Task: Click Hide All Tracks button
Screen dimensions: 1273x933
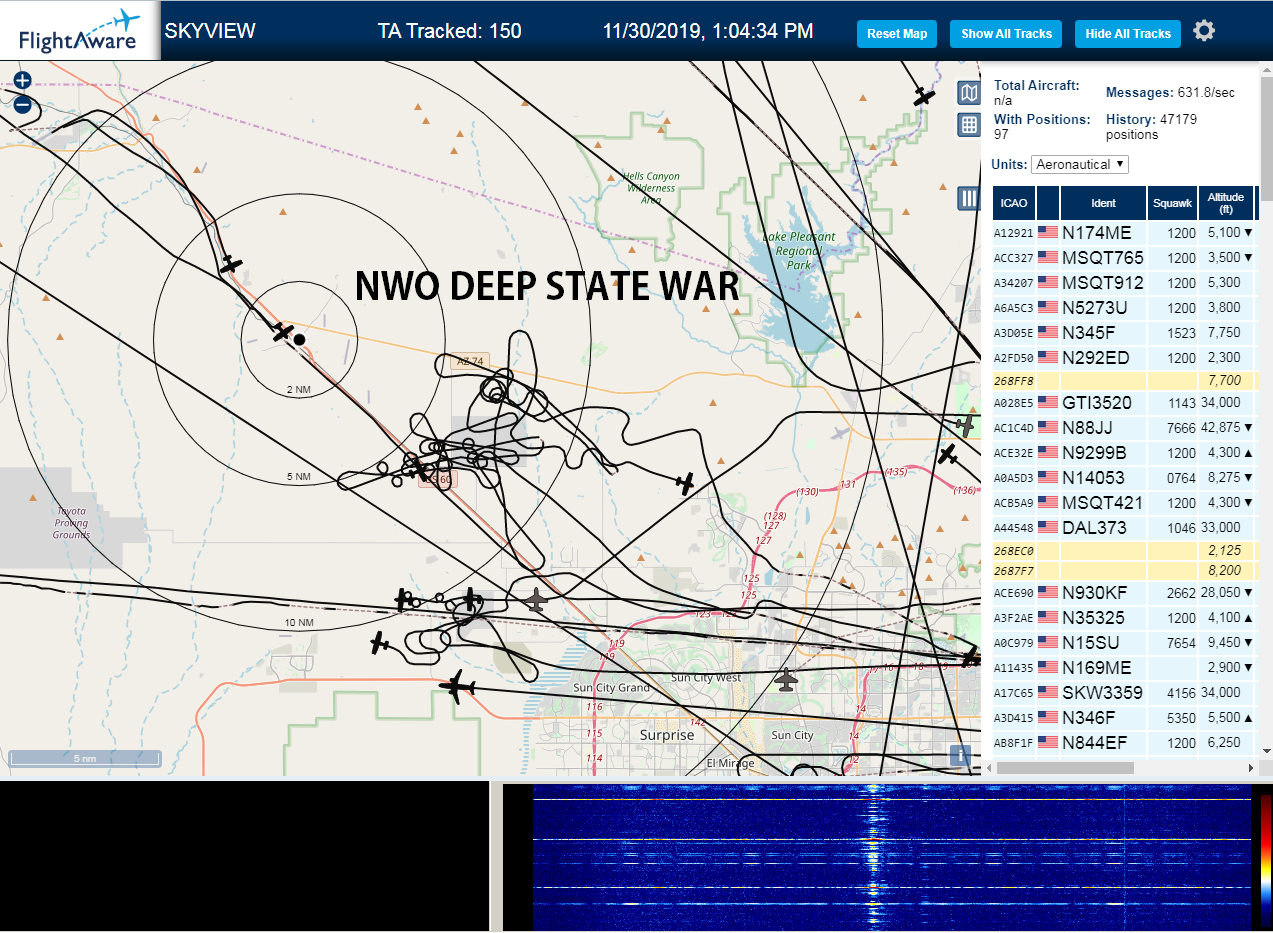Action: click(1128, 34)
